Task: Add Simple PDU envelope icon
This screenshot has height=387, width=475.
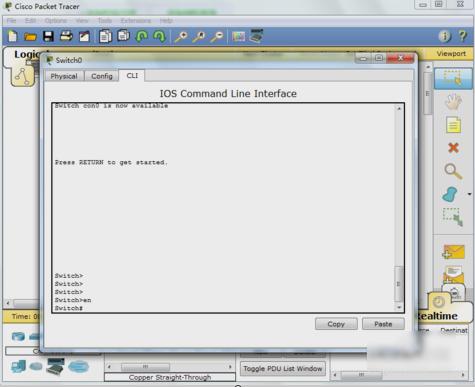Action: pyautogui.click(x=453, y=252)
